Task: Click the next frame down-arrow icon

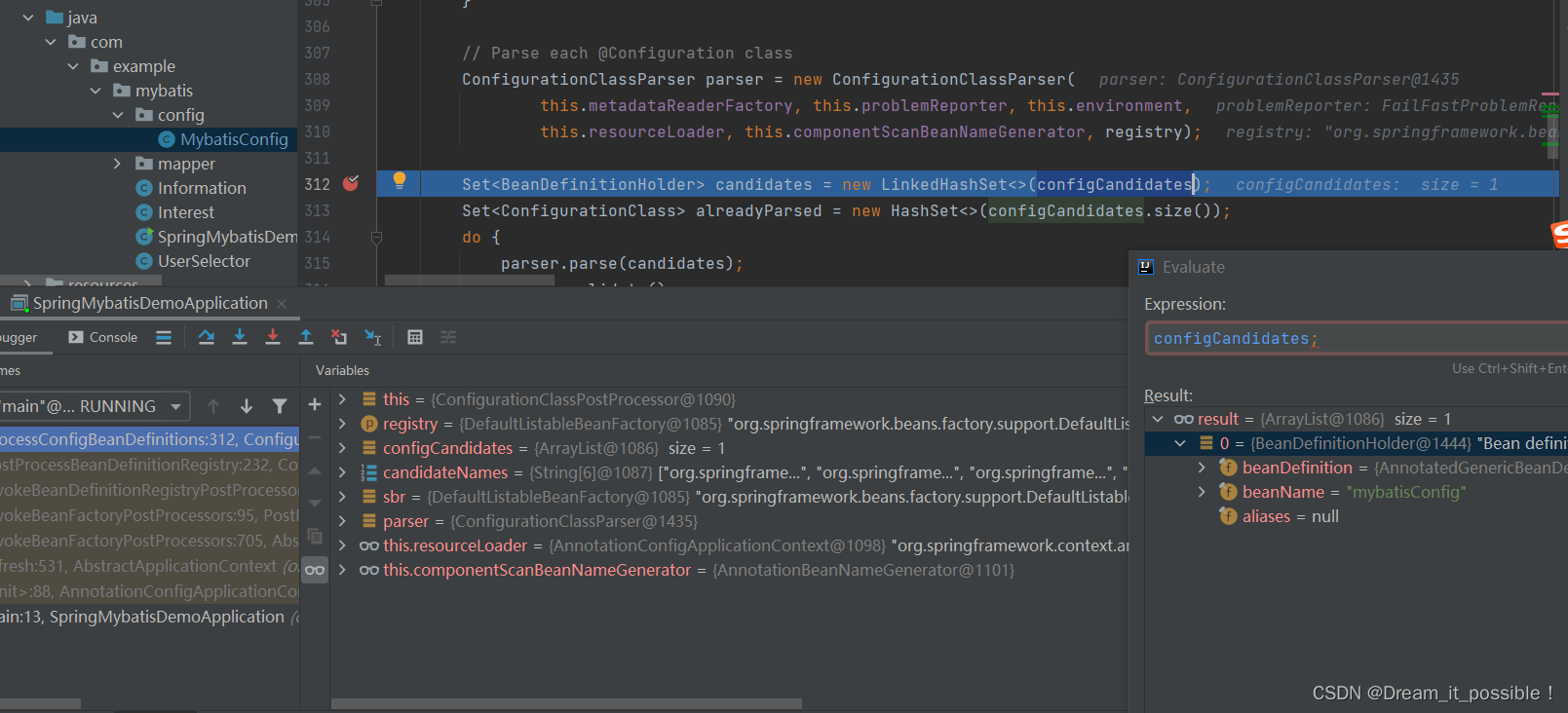Action: [x=247, y=406]
